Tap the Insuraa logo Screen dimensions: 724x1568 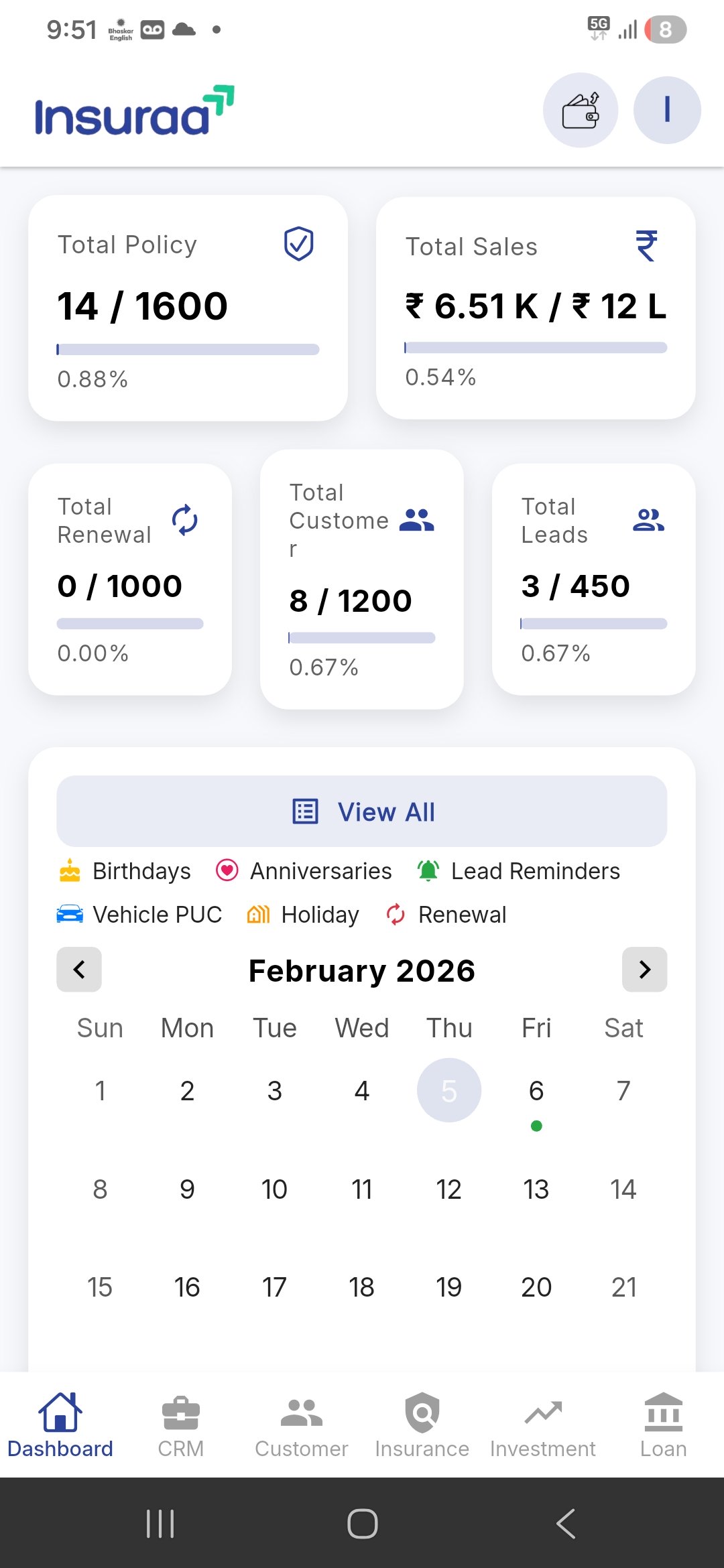(134, 111)
